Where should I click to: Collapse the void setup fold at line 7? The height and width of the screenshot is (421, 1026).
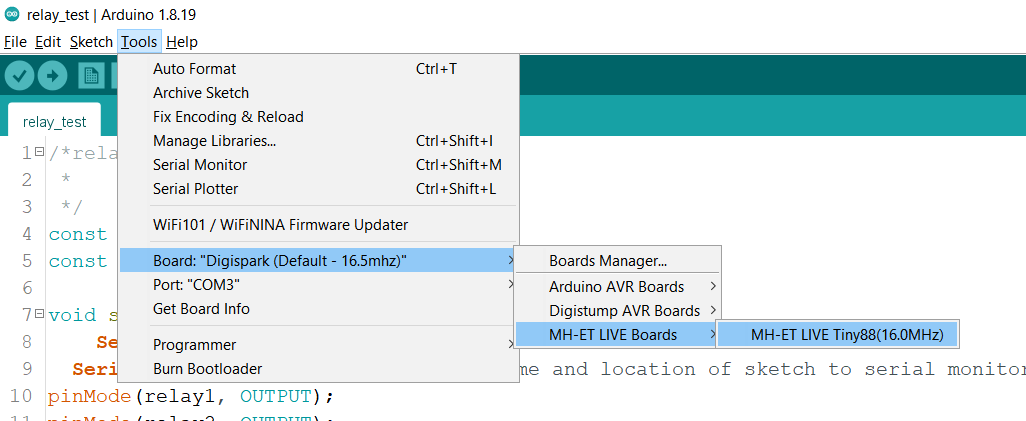click(39, 313)
